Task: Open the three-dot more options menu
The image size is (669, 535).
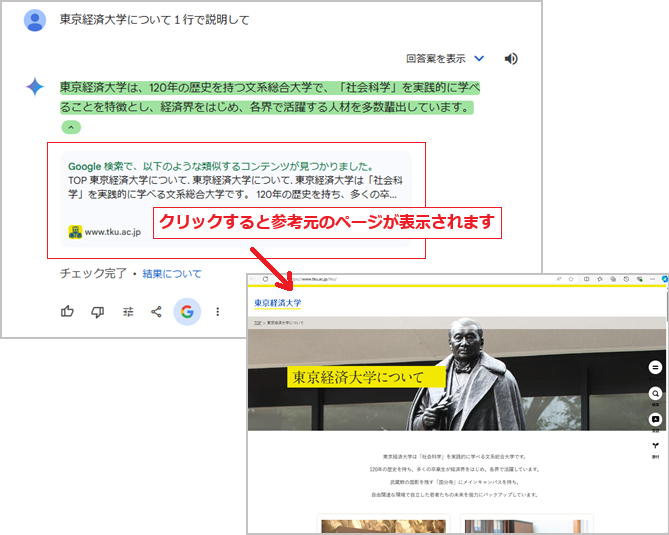Action: click(218, 312)
